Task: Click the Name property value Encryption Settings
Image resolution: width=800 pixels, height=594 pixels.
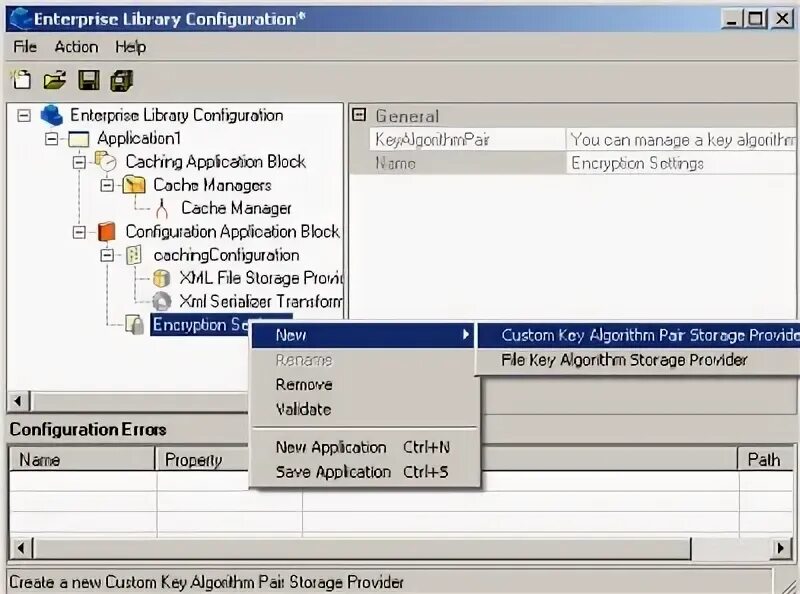Action: 682,163
